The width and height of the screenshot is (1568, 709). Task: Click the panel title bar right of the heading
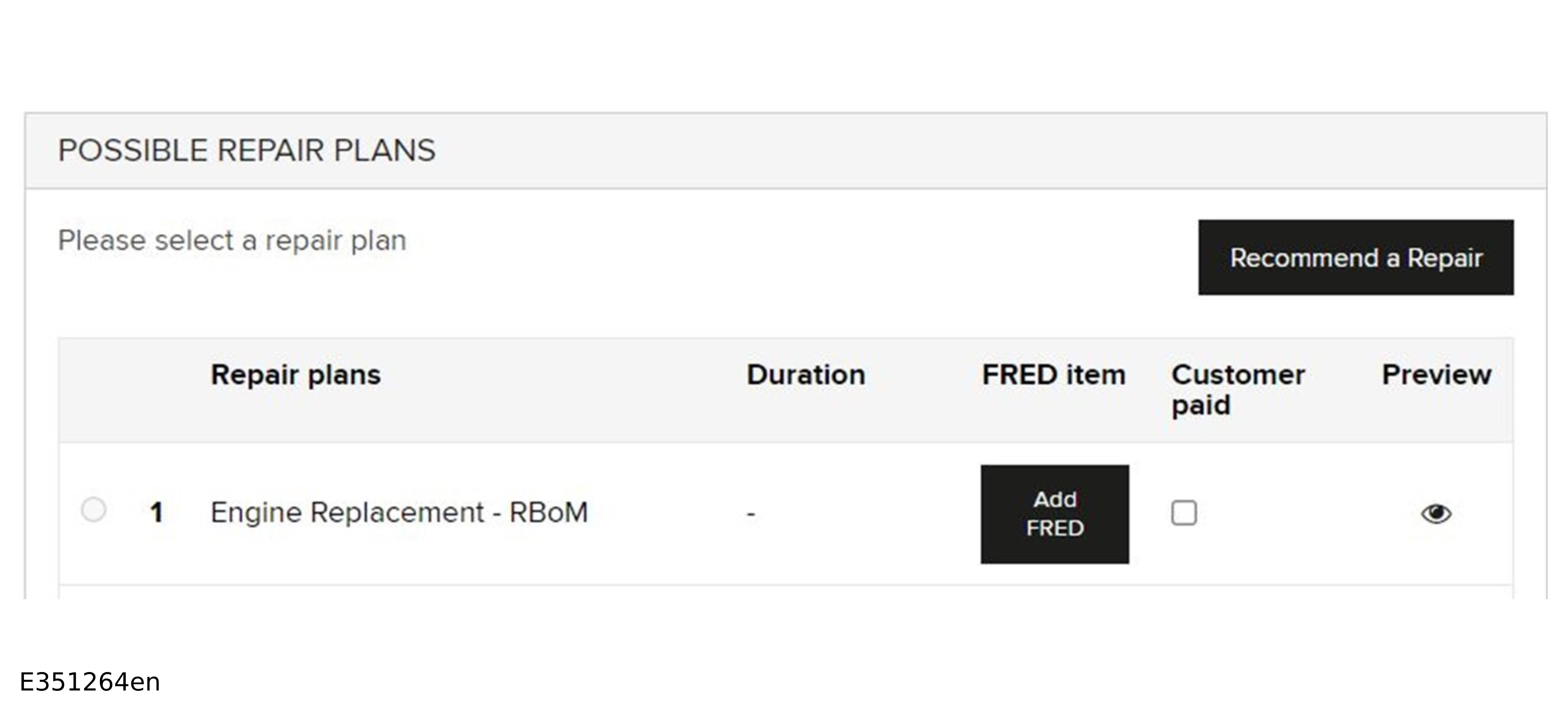coord(974,151)
